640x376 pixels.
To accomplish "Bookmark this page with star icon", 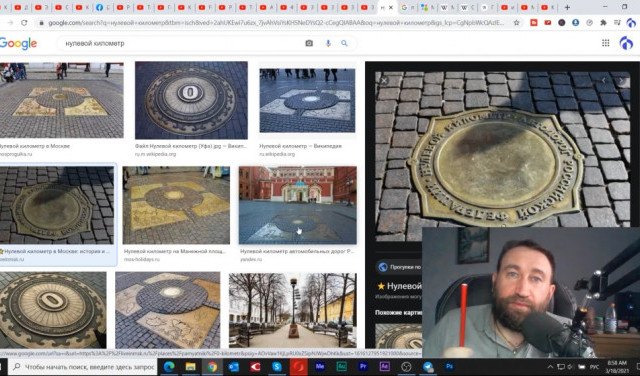I will pos(516,23).
